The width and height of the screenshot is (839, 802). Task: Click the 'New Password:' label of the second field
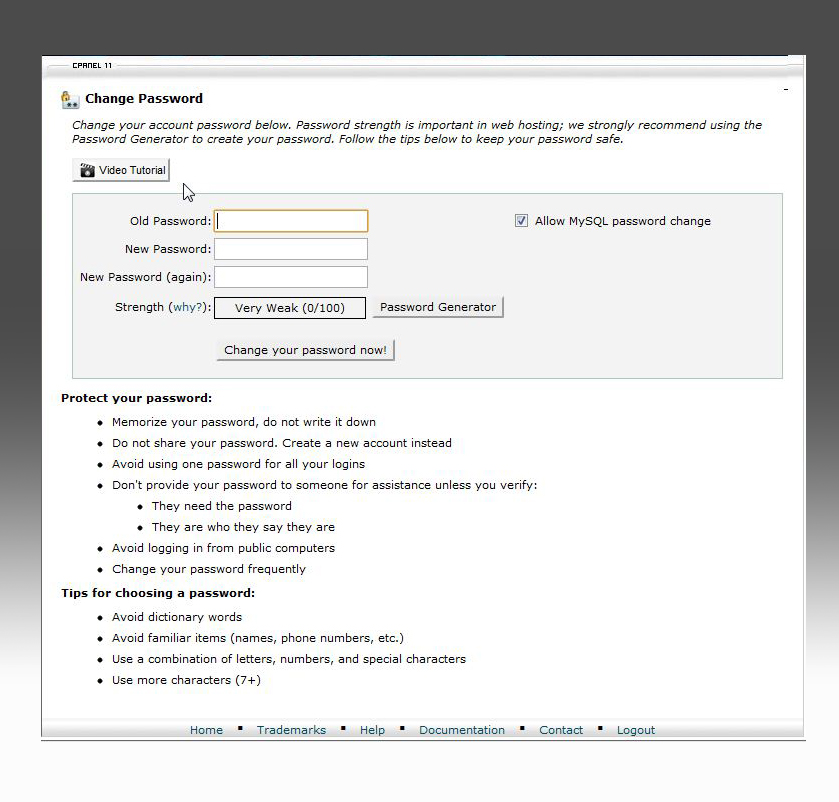[168, 249]
